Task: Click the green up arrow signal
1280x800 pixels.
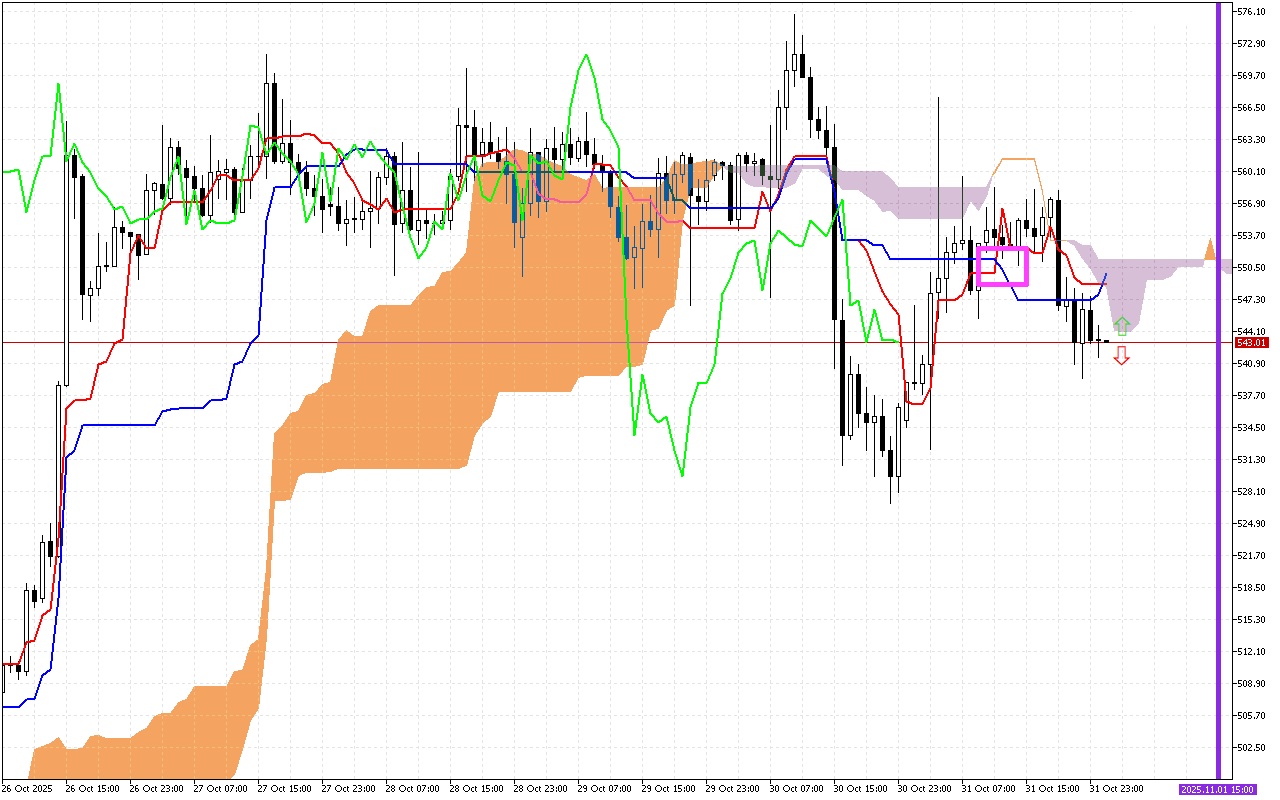Action: coord(1122,325)
